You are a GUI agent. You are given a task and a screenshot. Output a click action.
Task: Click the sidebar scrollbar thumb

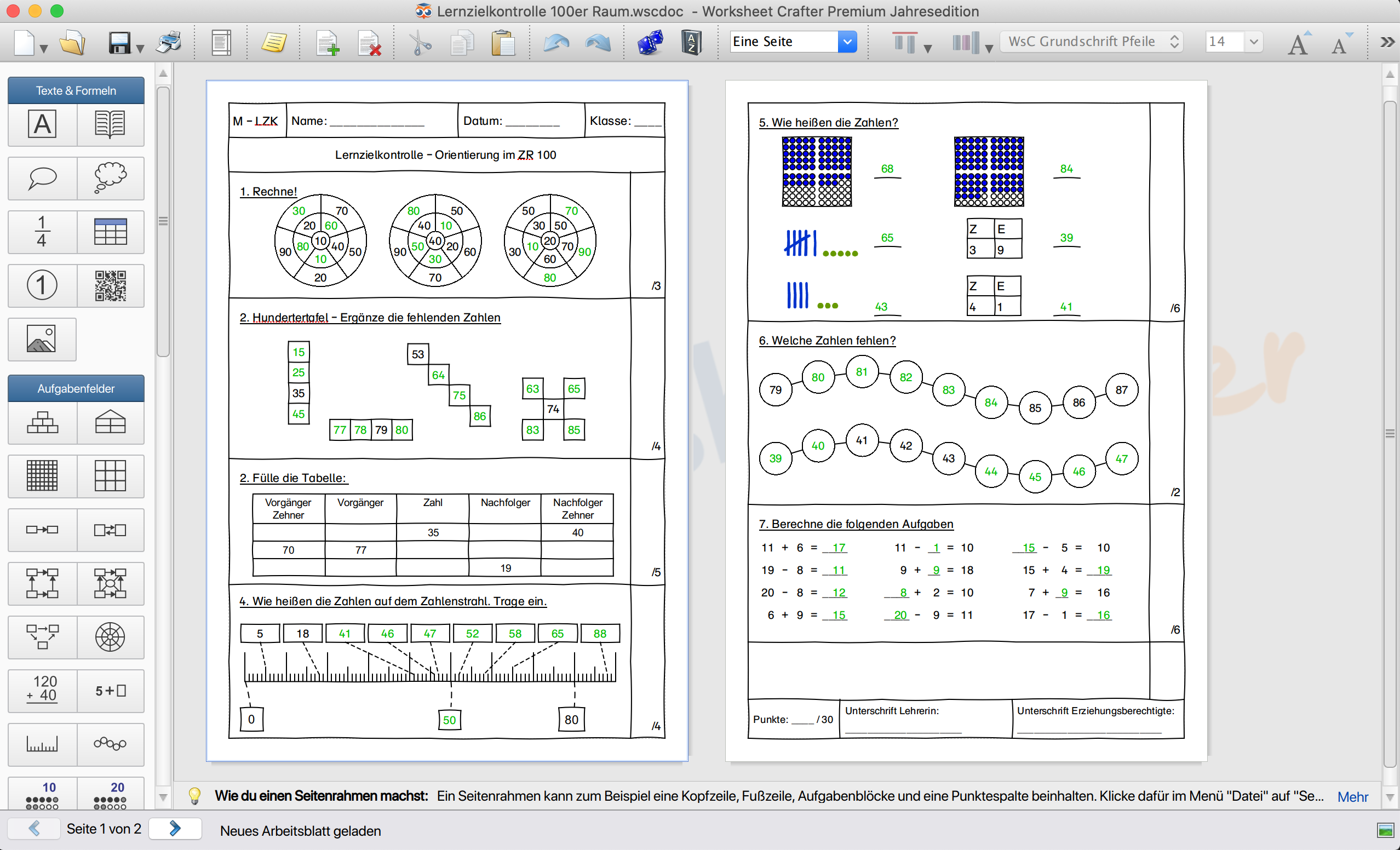coord(163,222)
